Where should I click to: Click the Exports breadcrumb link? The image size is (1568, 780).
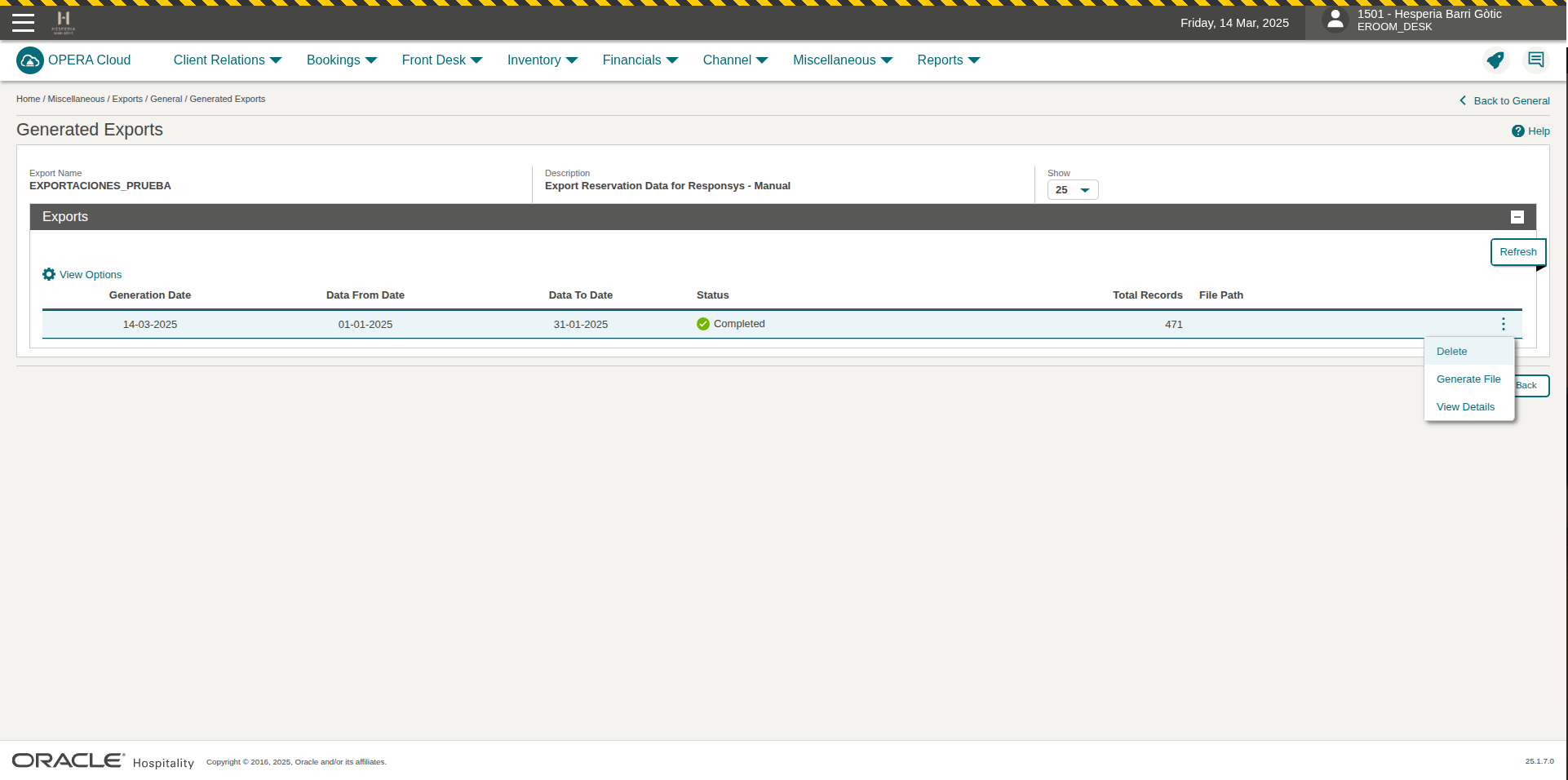pos(127,100)
